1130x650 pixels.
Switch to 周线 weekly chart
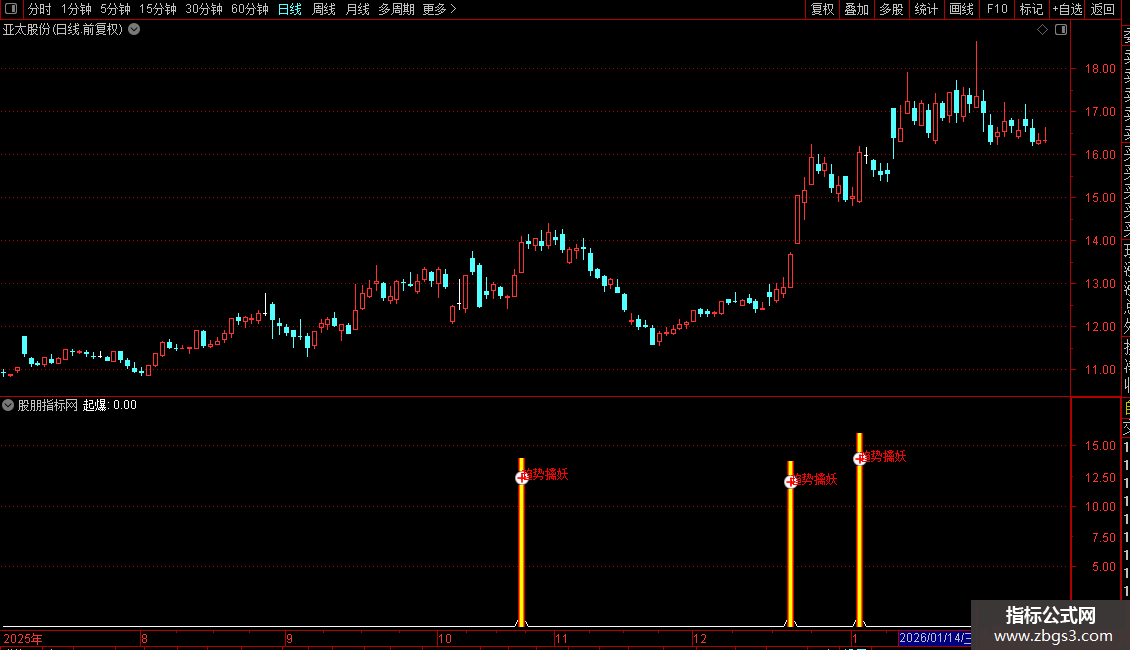pyautogui.click(x=324, y=9)
